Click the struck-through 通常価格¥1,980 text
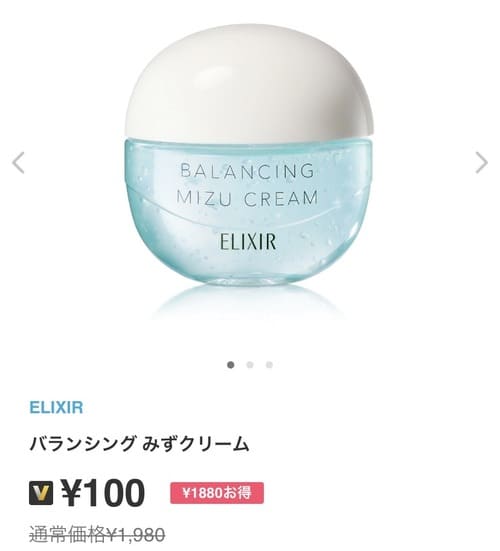 pos(97,535)
